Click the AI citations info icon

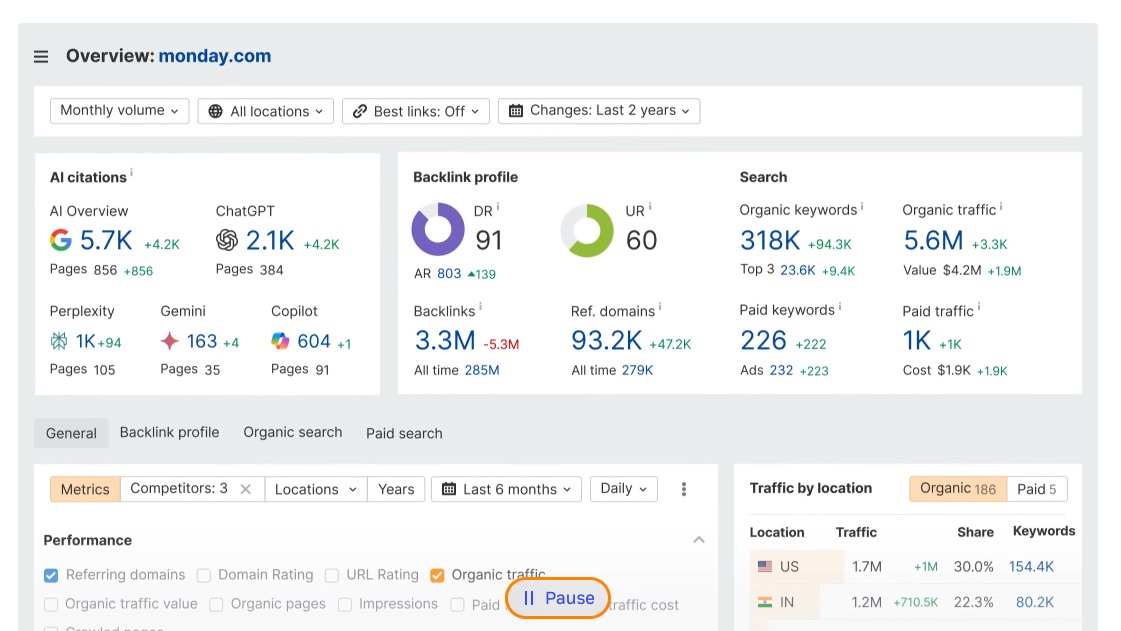point(132,172)
